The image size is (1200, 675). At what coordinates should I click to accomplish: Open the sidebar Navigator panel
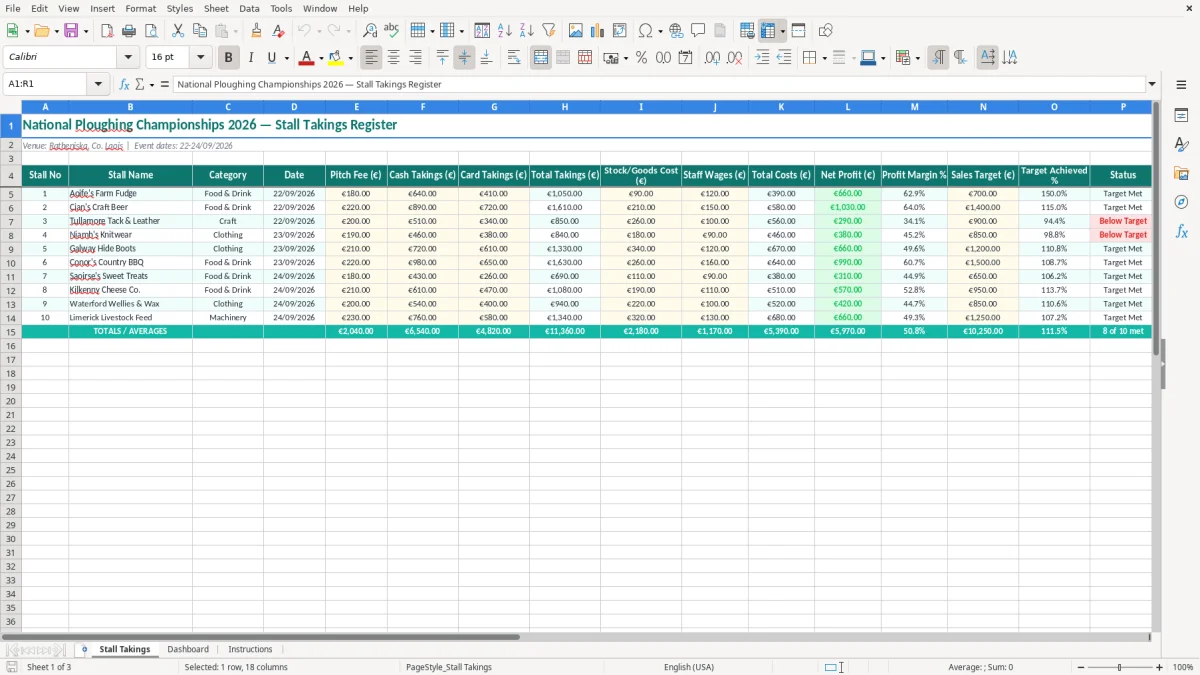point(1181,202)
